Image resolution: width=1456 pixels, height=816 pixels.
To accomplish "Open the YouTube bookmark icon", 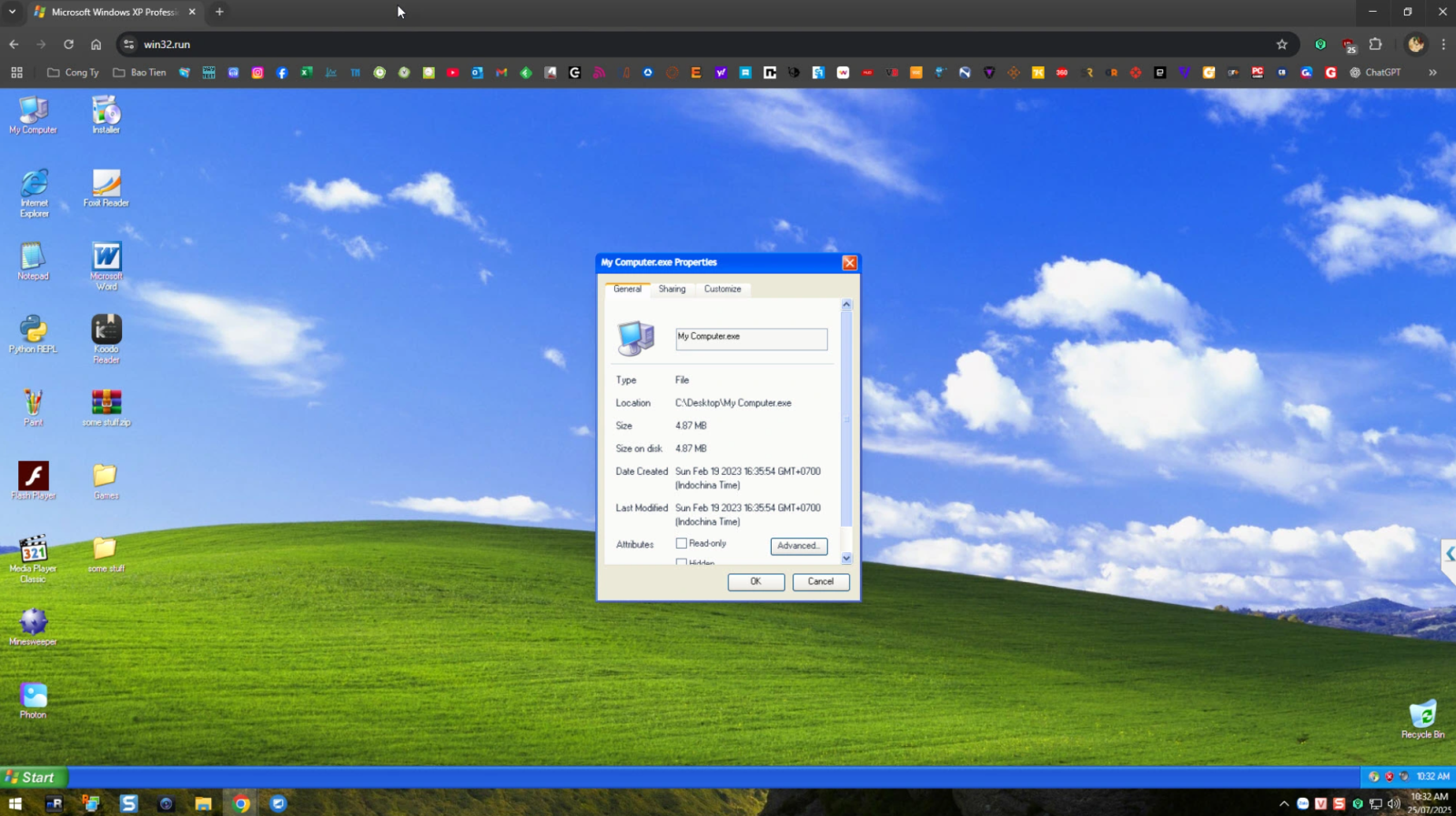I will coord(452,73).
